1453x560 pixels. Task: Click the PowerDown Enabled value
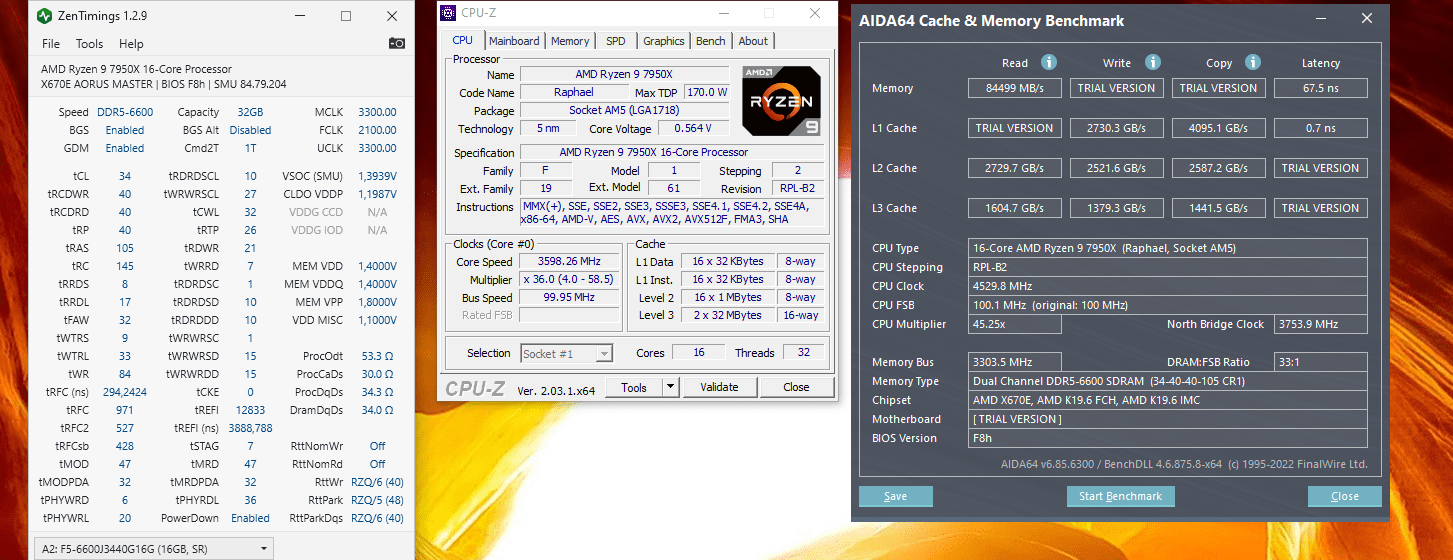[x=250, y=518]
